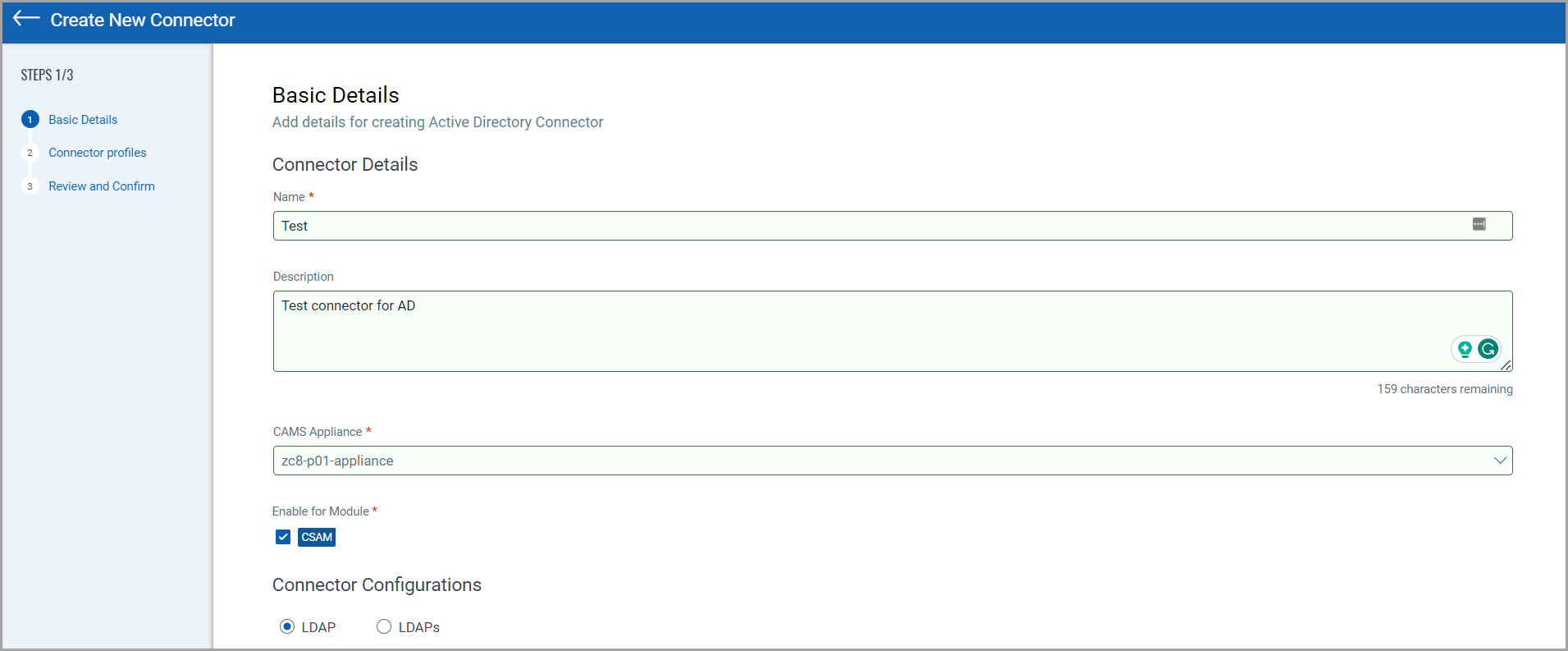Open the Basic Details step link
The image size is (1568, 651).
(x=83, y=120)
